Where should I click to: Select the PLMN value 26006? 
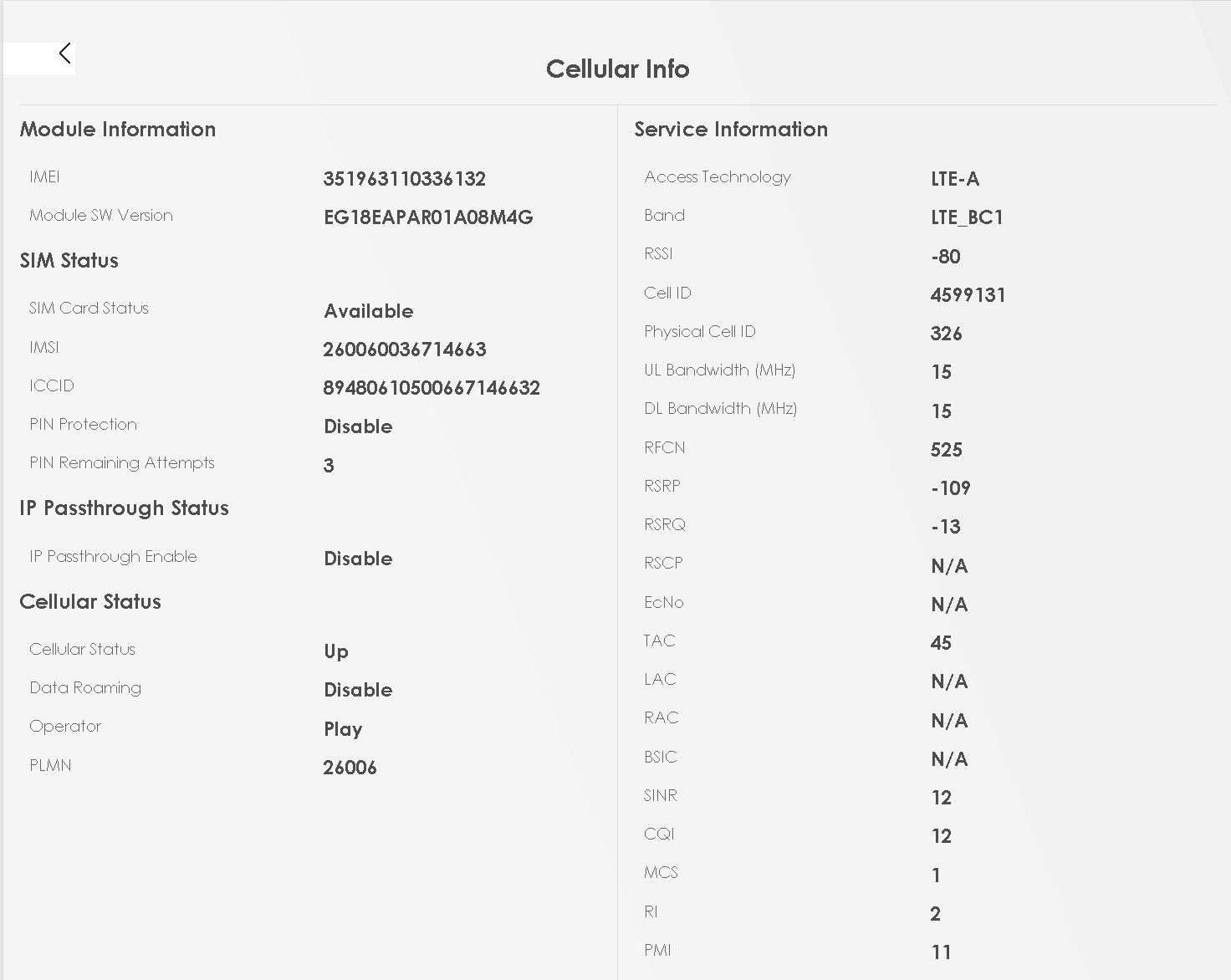350,768
